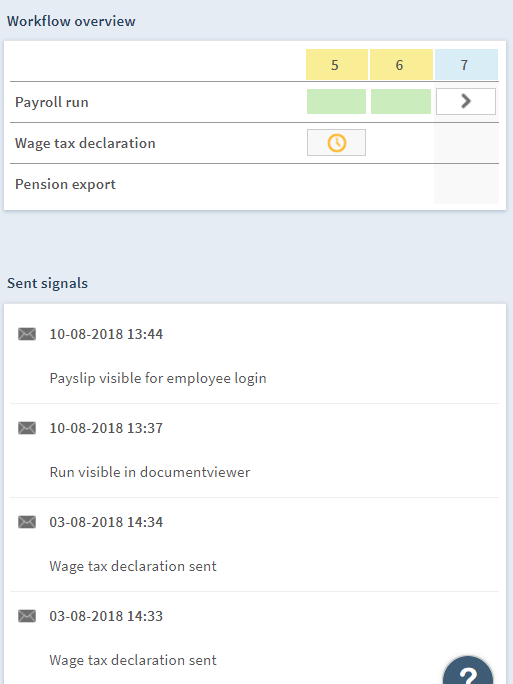This screenshot has width=513, height=684.
Task: Open 'Run visible in documentviewer' signal
Action: tap(150, 472)
